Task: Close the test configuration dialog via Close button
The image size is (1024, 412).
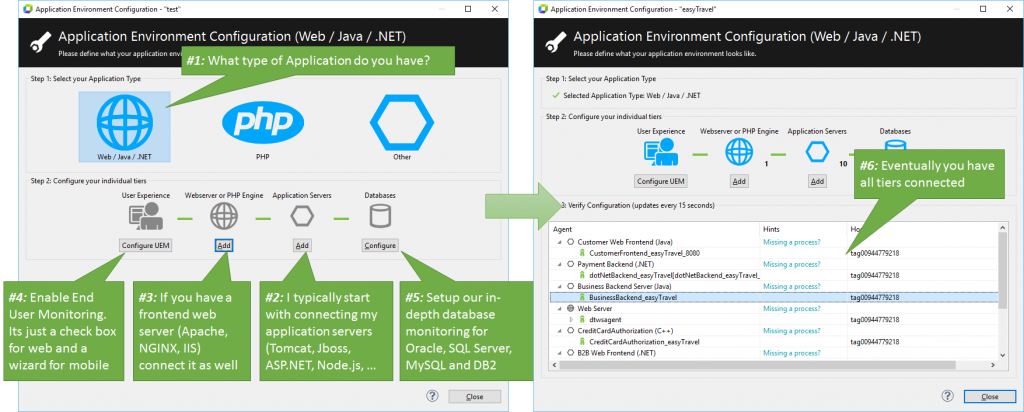Action: (475, 396)
